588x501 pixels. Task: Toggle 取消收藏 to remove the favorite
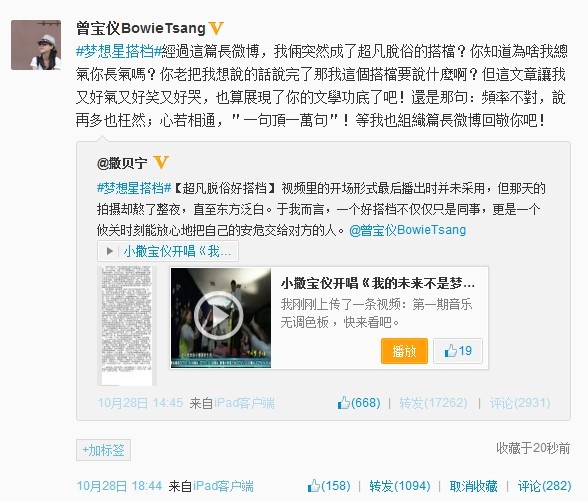pos(473,486)
